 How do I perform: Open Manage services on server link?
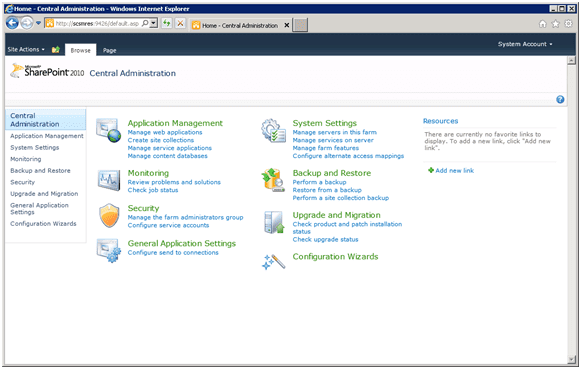pyautogui.click(x=333, y=140)
